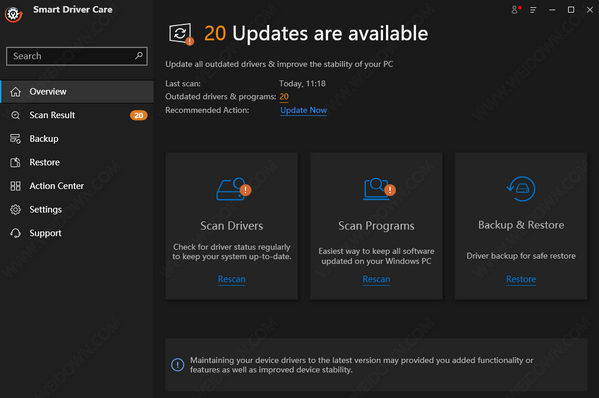
Task: Click the Backup sidebar icon
Action: pos(15,139)
